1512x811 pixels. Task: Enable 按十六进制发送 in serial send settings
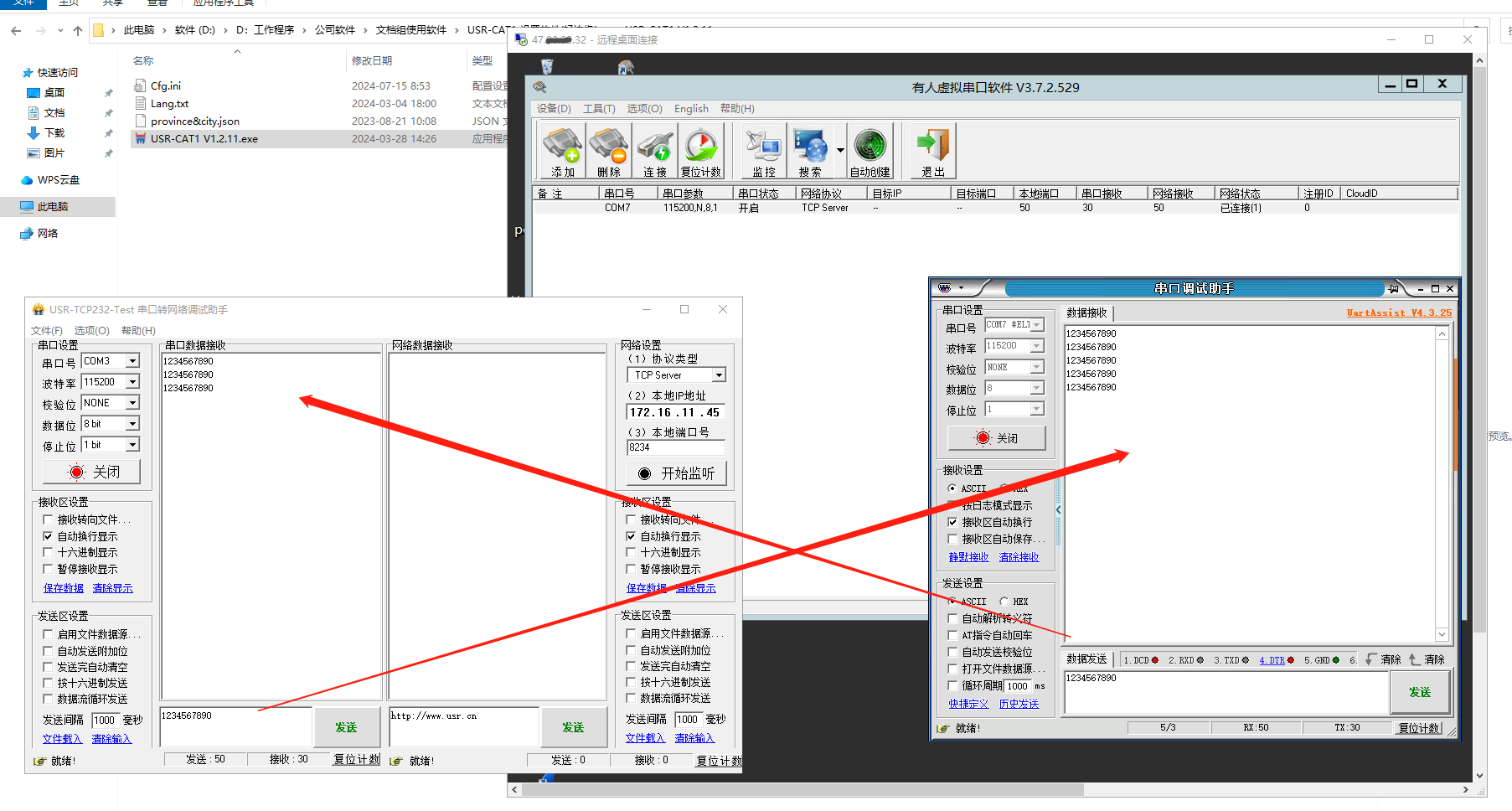[48, 683]
